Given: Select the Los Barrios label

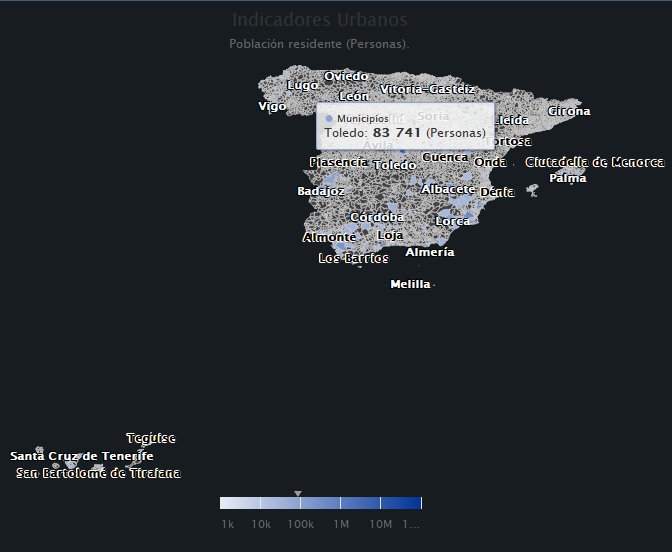Looking at the screenshot, I should (354, 258).
